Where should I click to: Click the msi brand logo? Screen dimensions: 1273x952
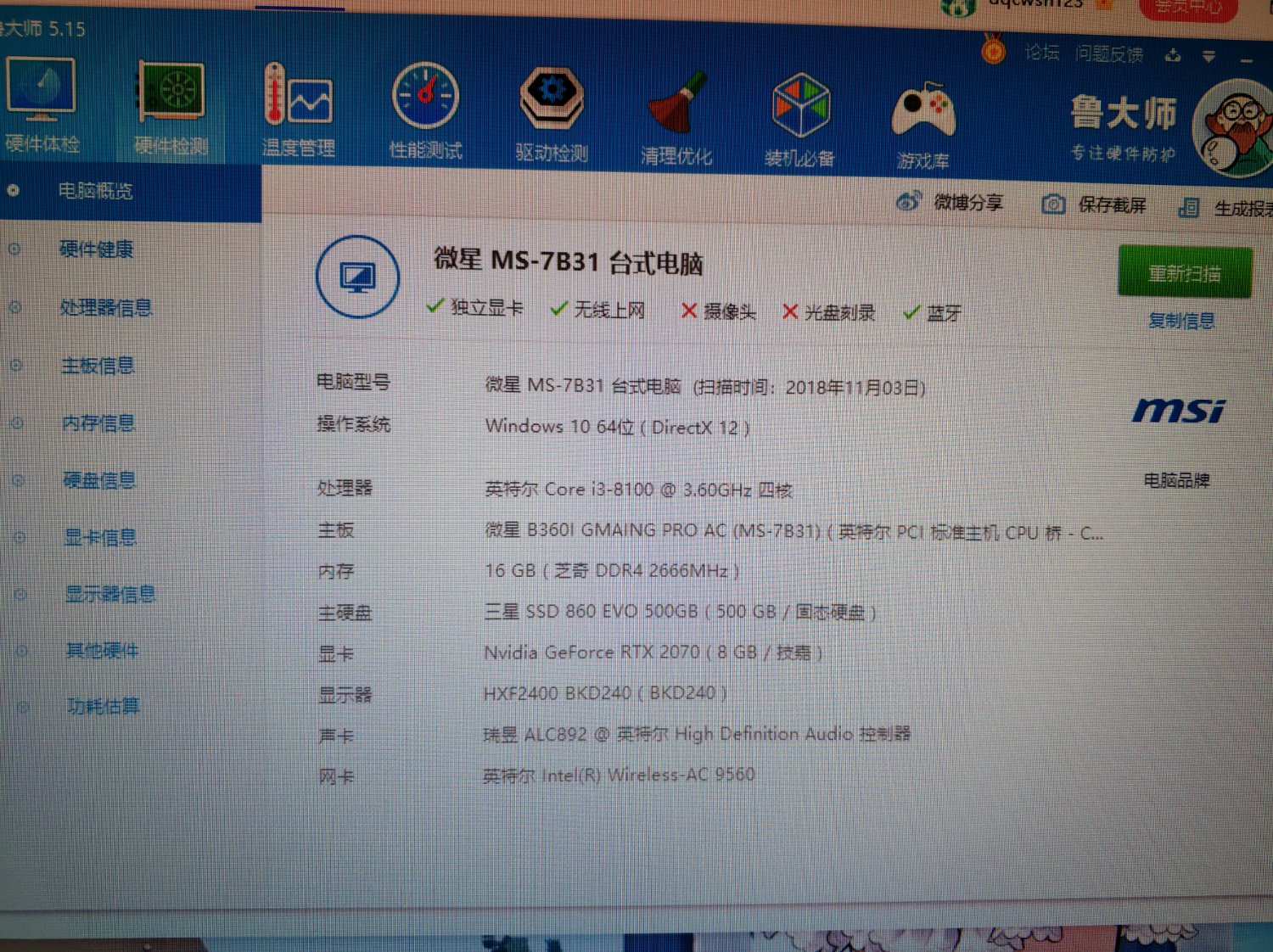point(1179,411)
